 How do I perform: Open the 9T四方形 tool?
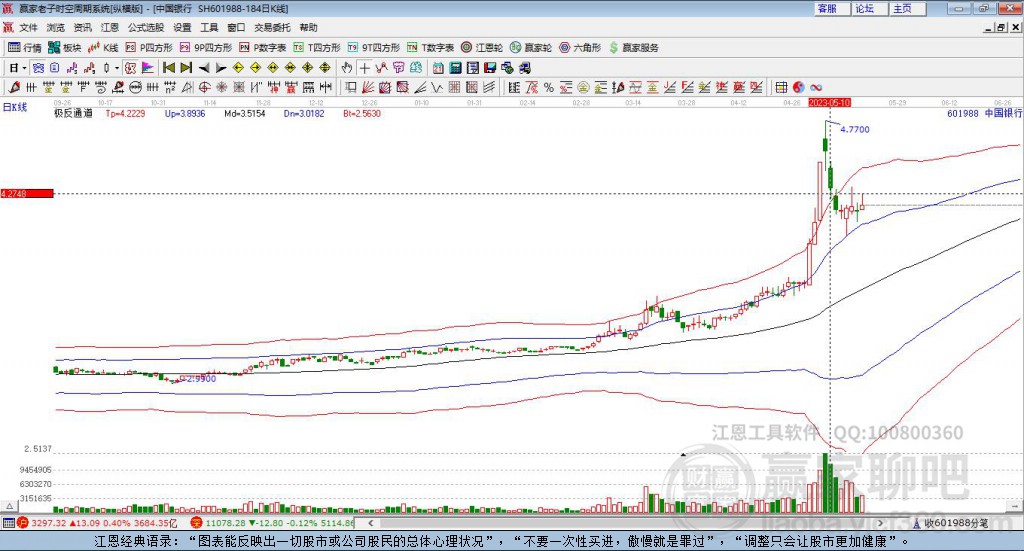[374, 48]
